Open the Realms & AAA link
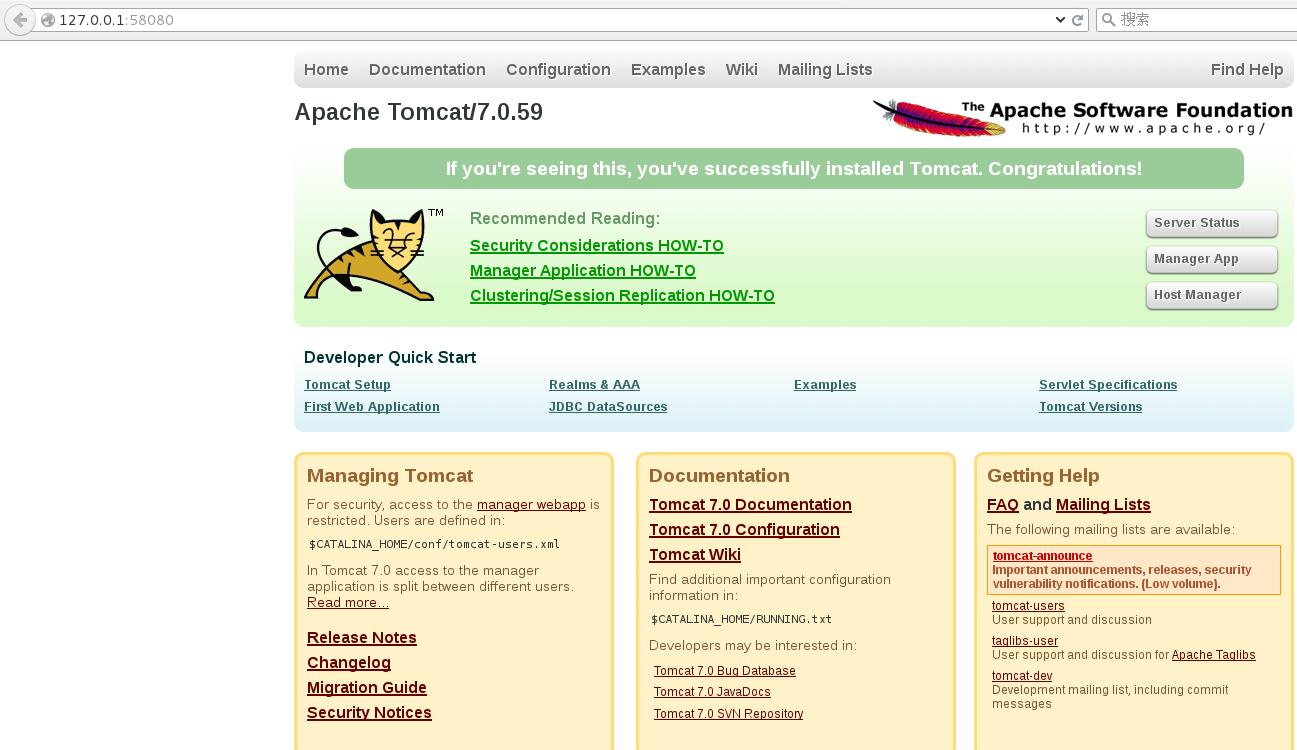 (x=594, y=385)
